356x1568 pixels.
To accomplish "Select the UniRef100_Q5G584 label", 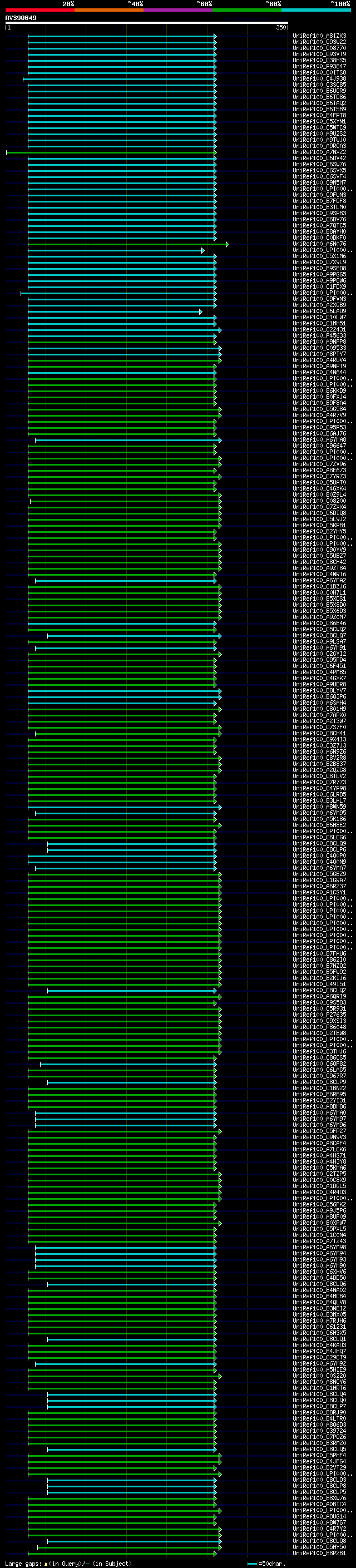I will click(319, 409).
